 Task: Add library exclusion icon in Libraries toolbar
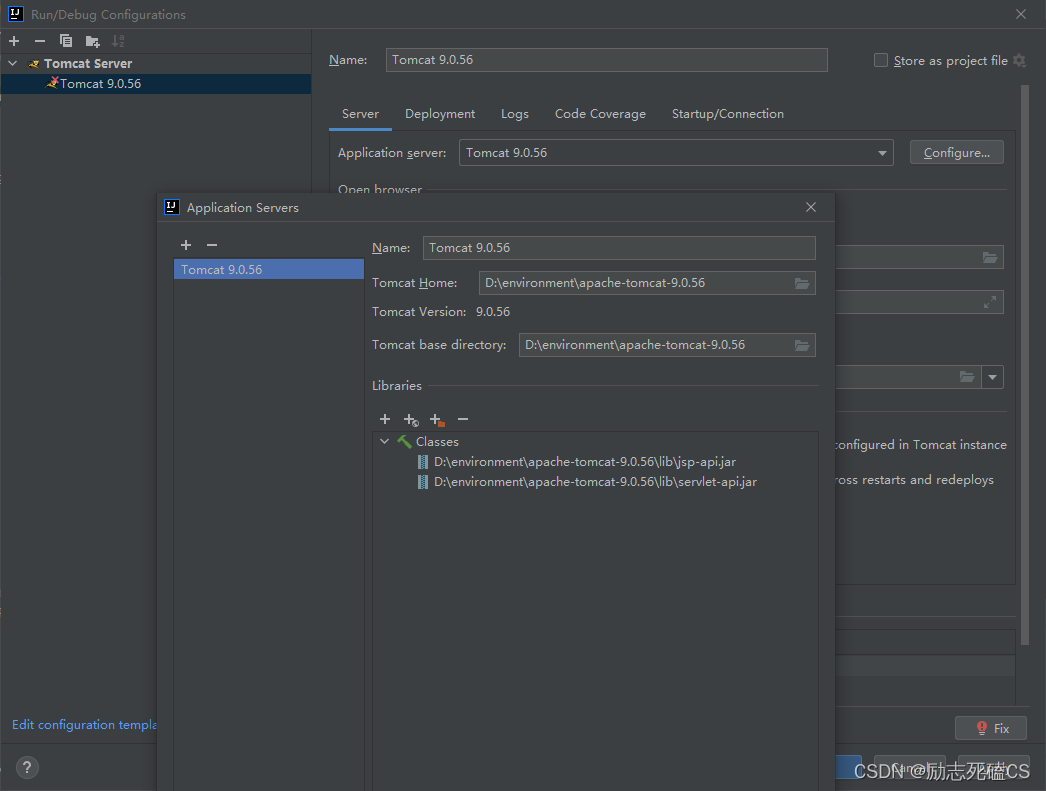click(437, 420)
